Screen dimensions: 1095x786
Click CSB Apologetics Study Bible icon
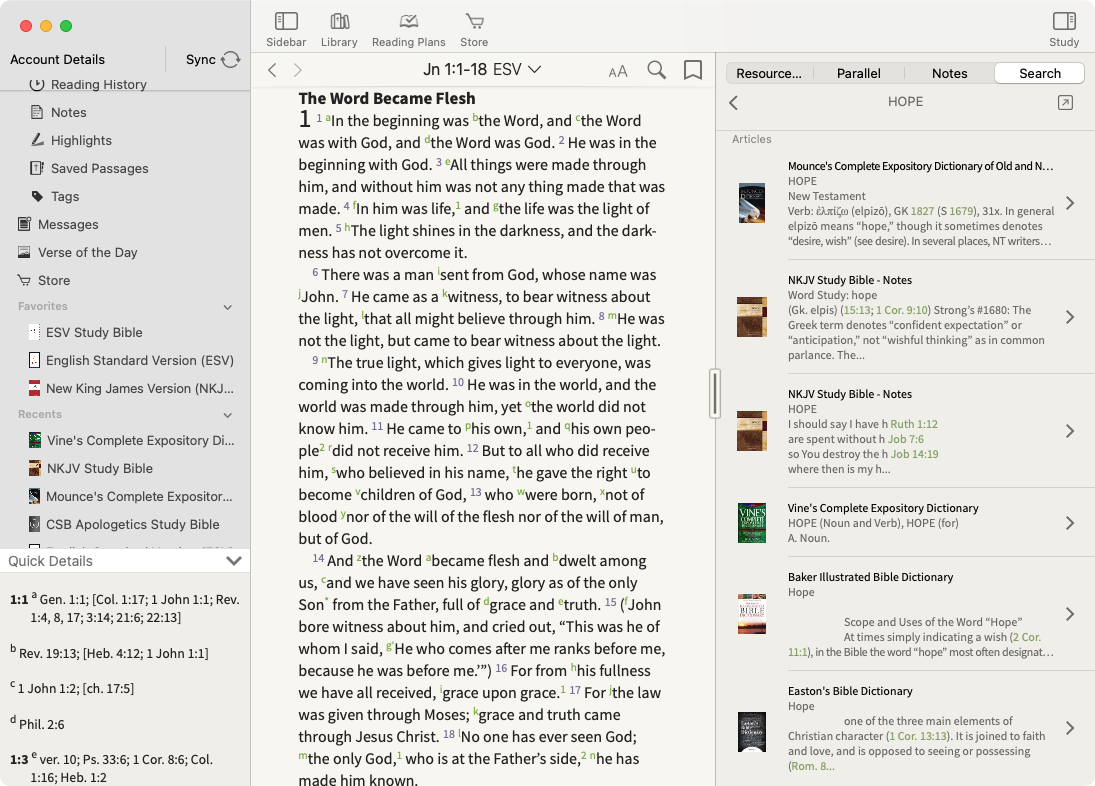[34, 524]
